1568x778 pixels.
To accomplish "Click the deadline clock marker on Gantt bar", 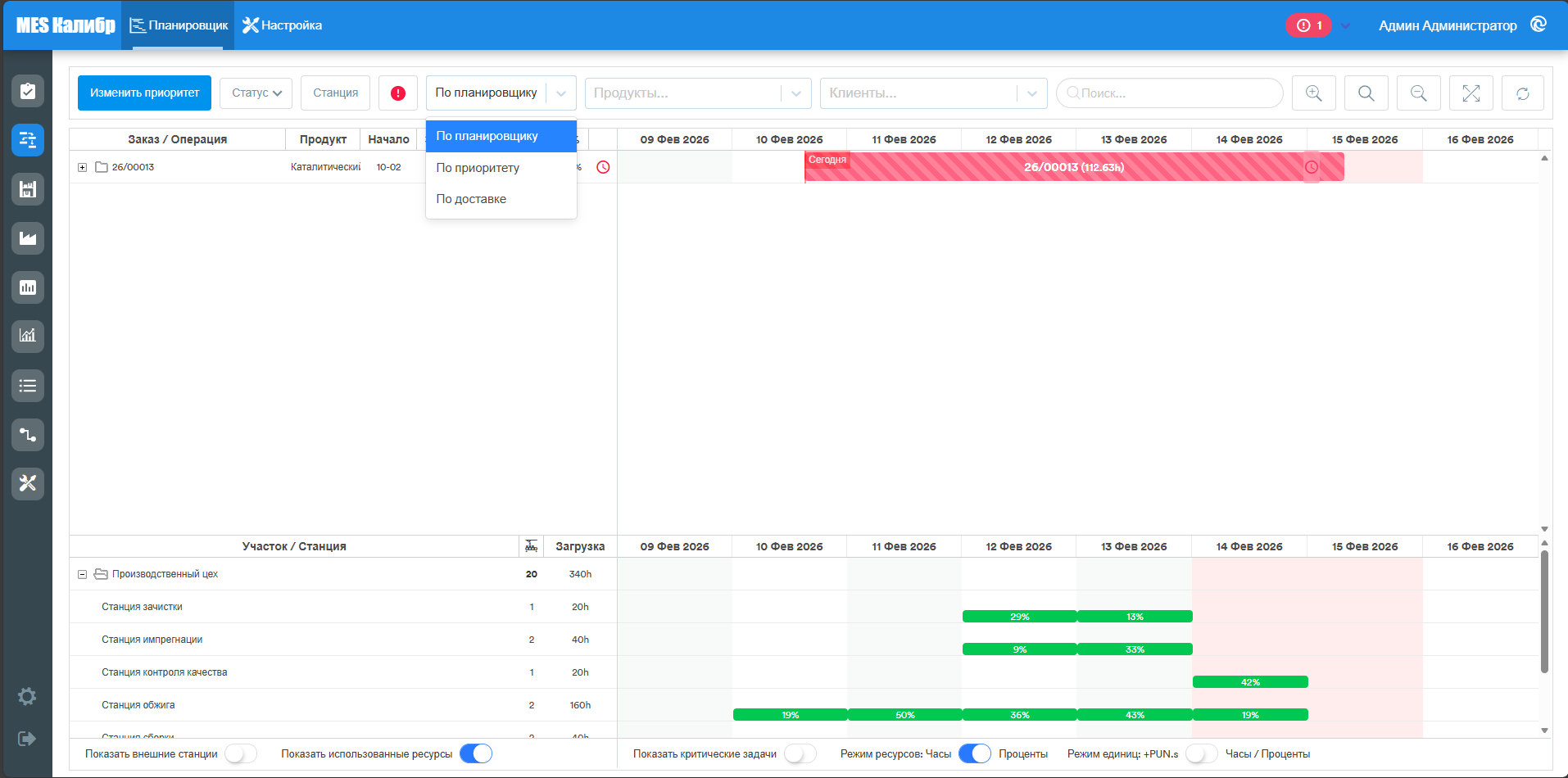I will click(x=1312, y=167).
